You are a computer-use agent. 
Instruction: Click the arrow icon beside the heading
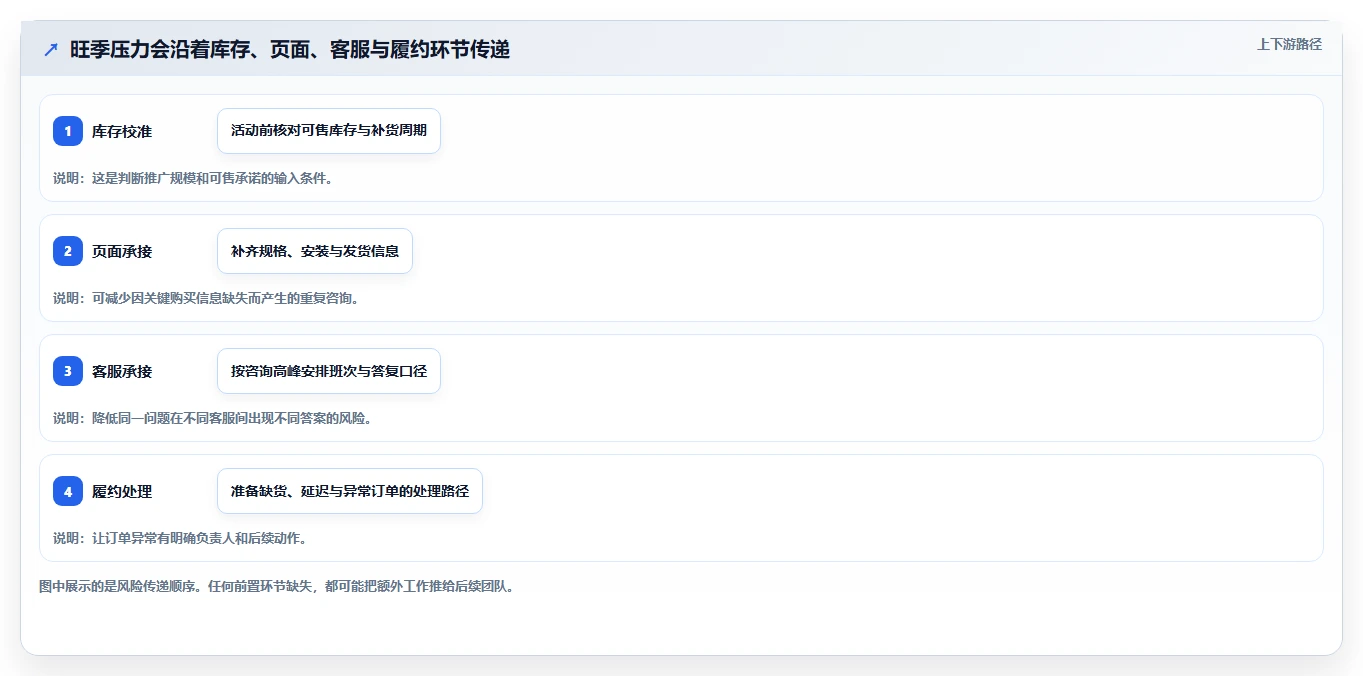[51, 49]
